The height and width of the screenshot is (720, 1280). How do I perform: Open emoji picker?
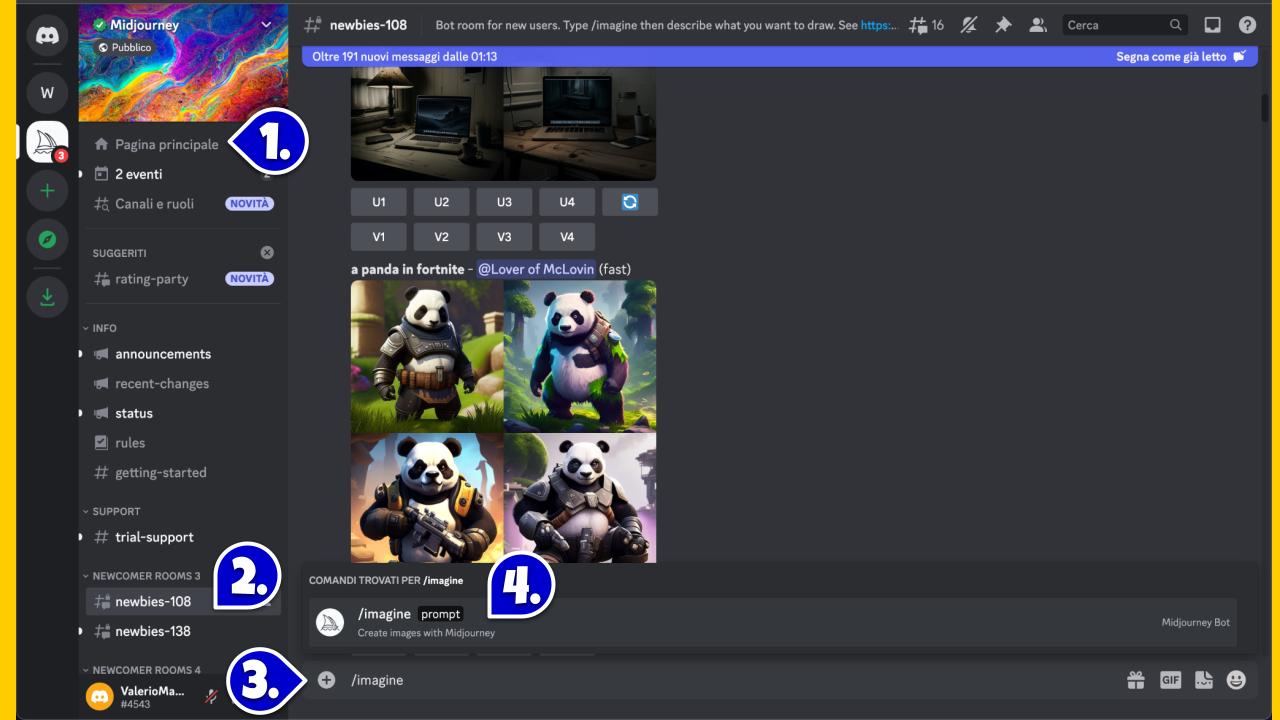1237,680
